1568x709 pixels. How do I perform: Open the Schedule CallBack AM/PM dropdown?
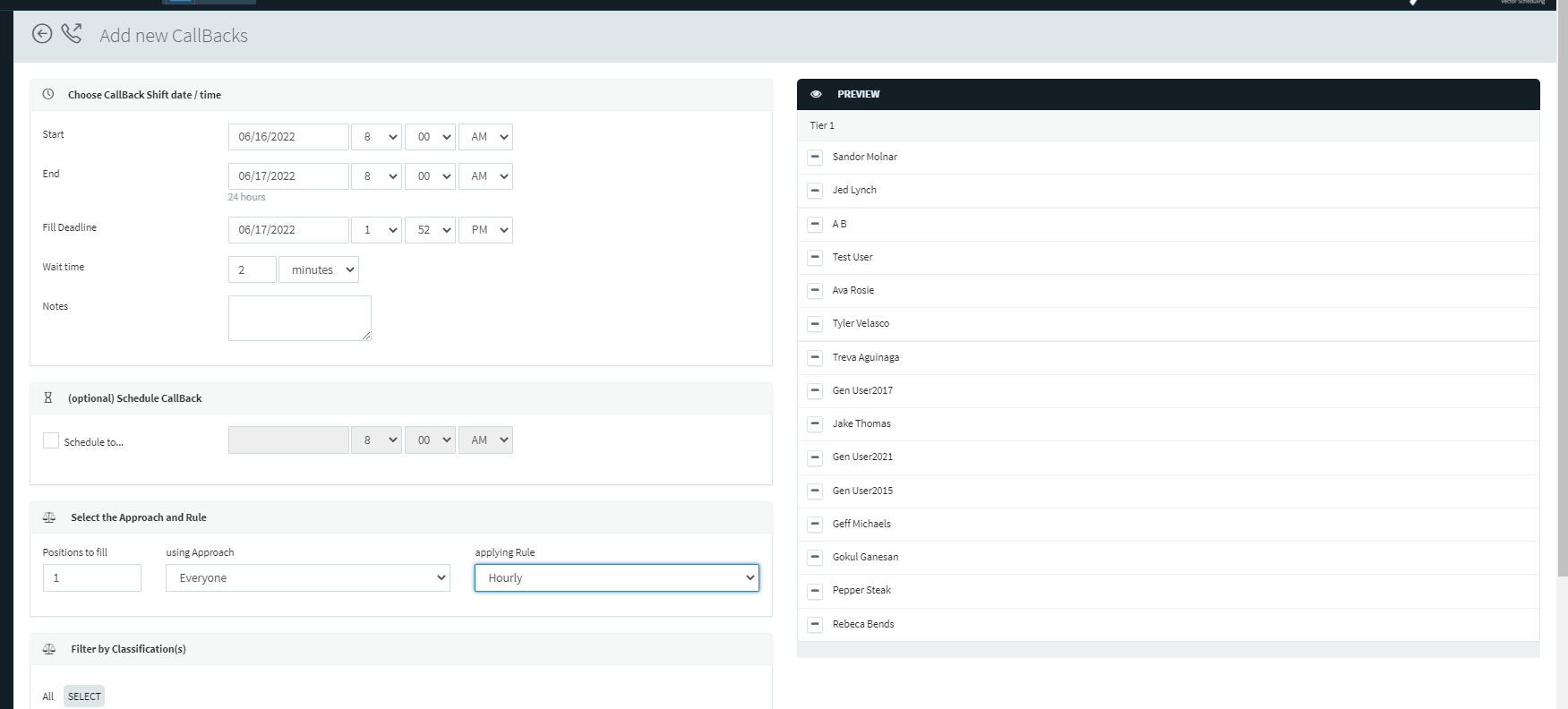click(485, 440)
